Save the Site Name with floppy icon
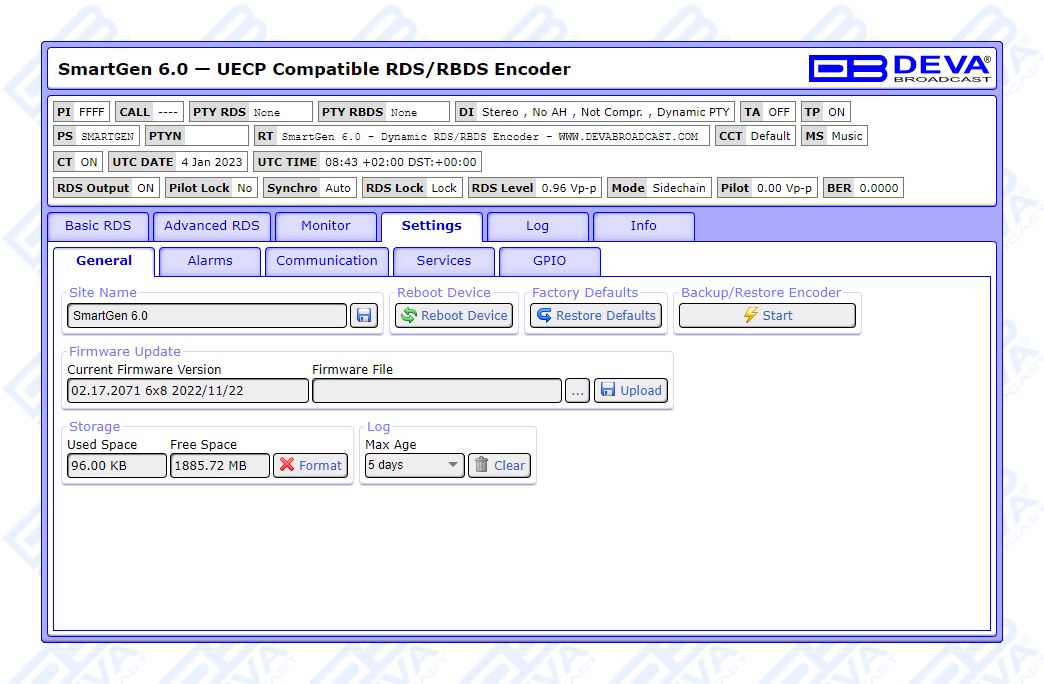 (x=364, y=316)
